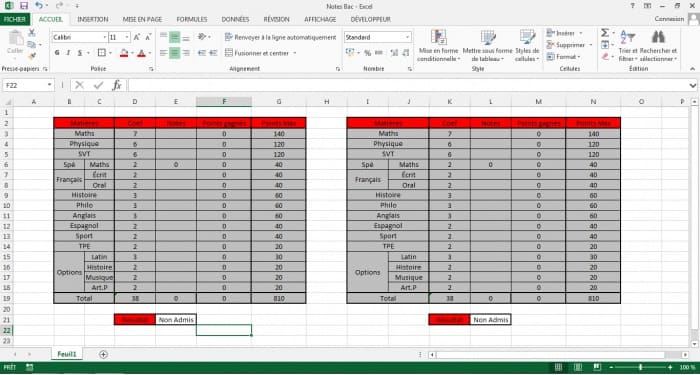The image size is (700, 375).
Task: Toggle bold formatting (G)
Action: coord(57,53)
